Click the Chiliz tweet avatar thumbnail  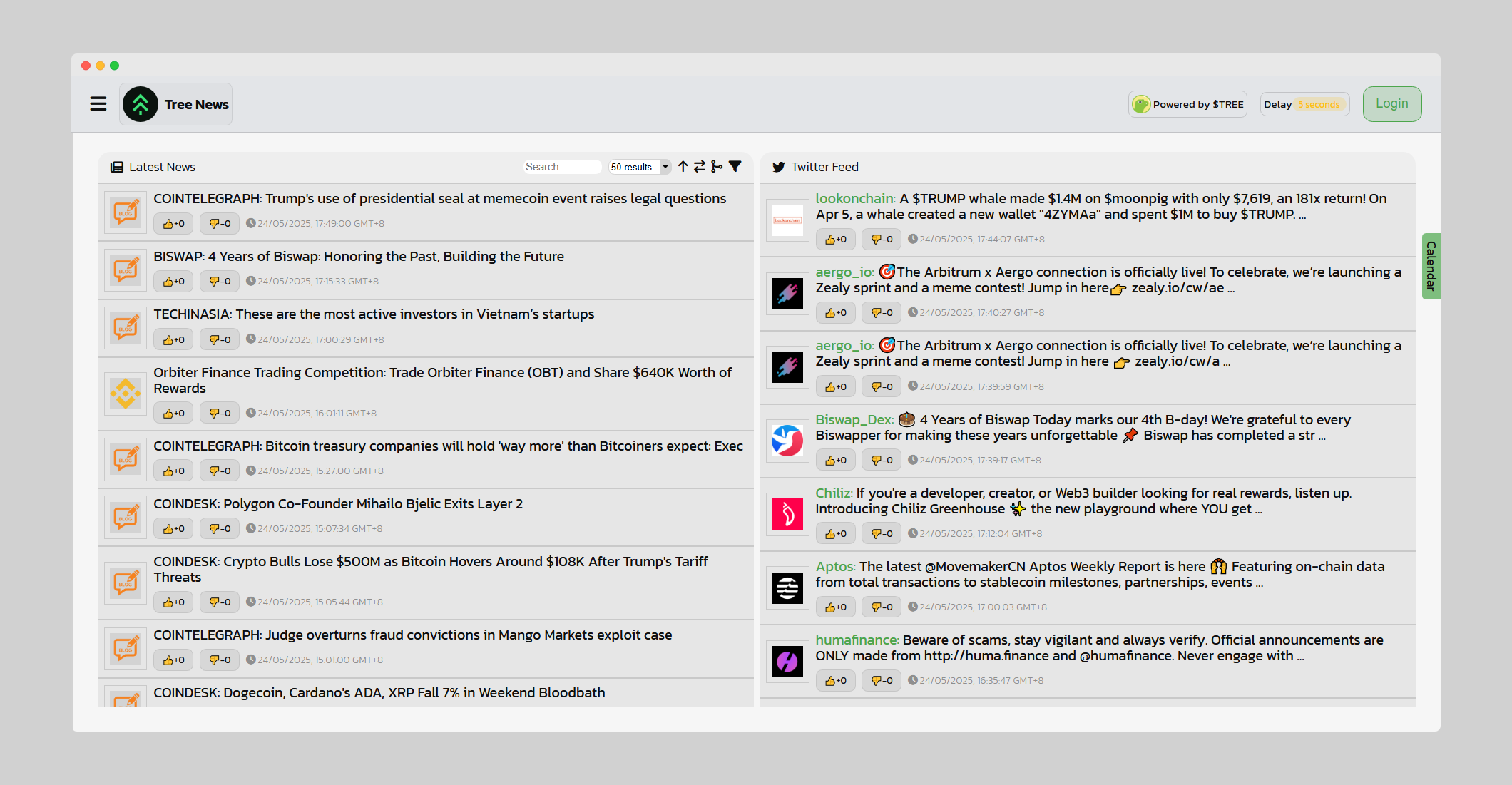(x=787, y=514)
